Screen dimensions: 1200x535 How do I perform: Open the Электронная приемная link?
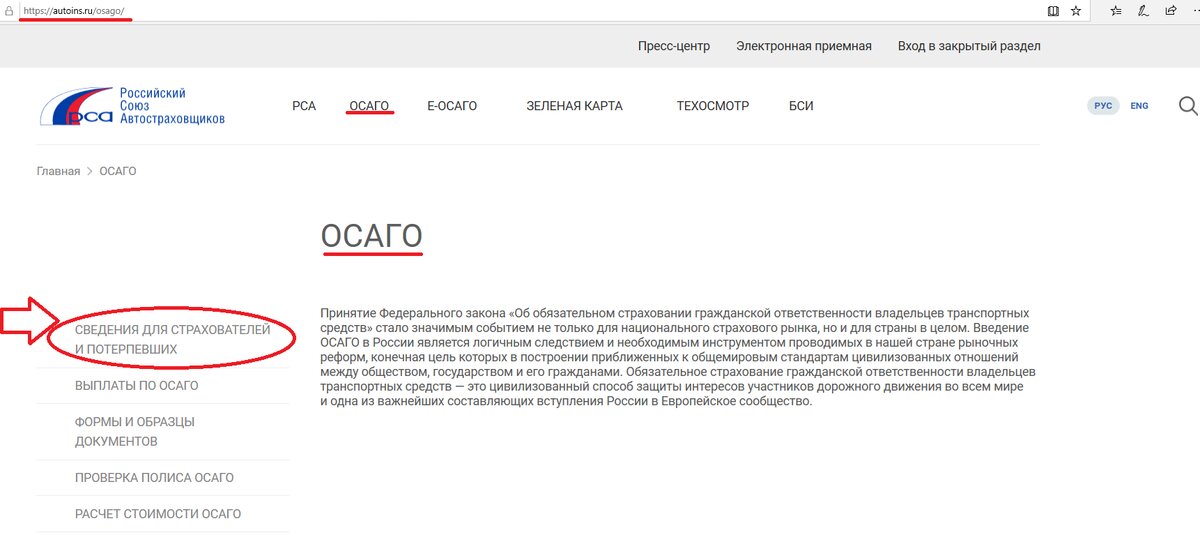tap(804, 46)
